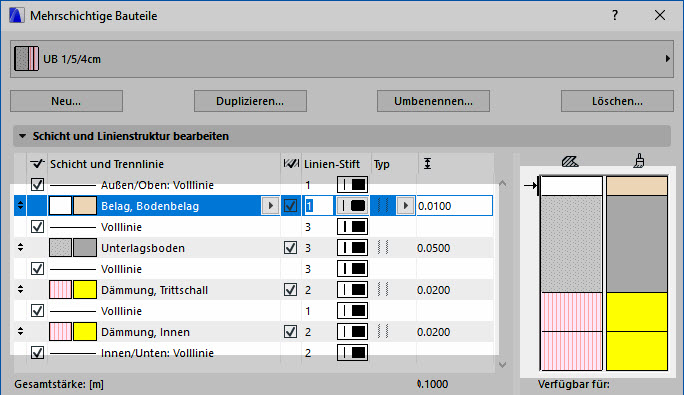This screenshot has width=684, height=395.
Task: Toggle the Volllinie checkbox below Unterlagsboden
Action: tap(38, 268)
